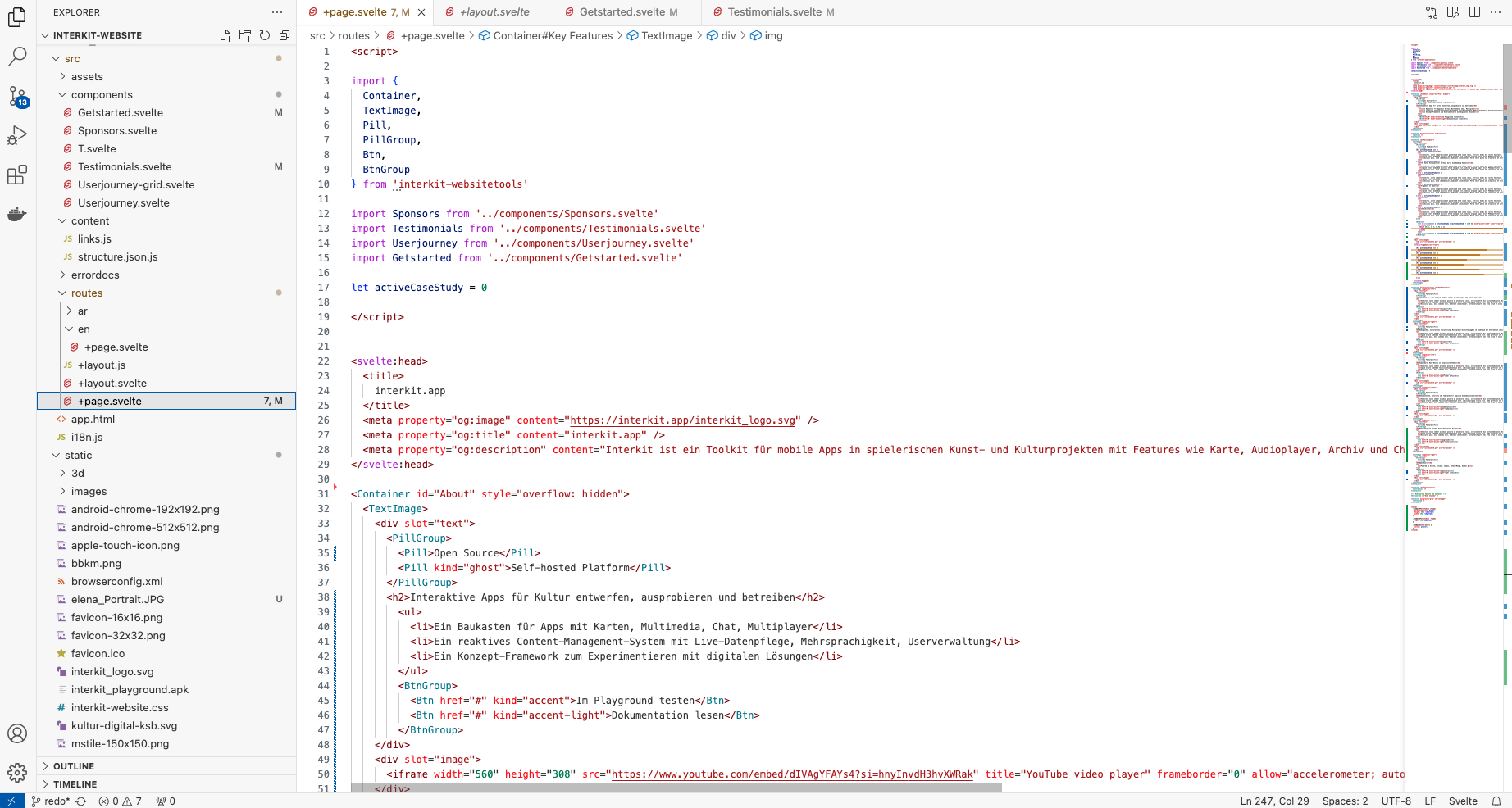
Task: Switch to the Getstarted.svelte tab
Action: pos(627,12)
